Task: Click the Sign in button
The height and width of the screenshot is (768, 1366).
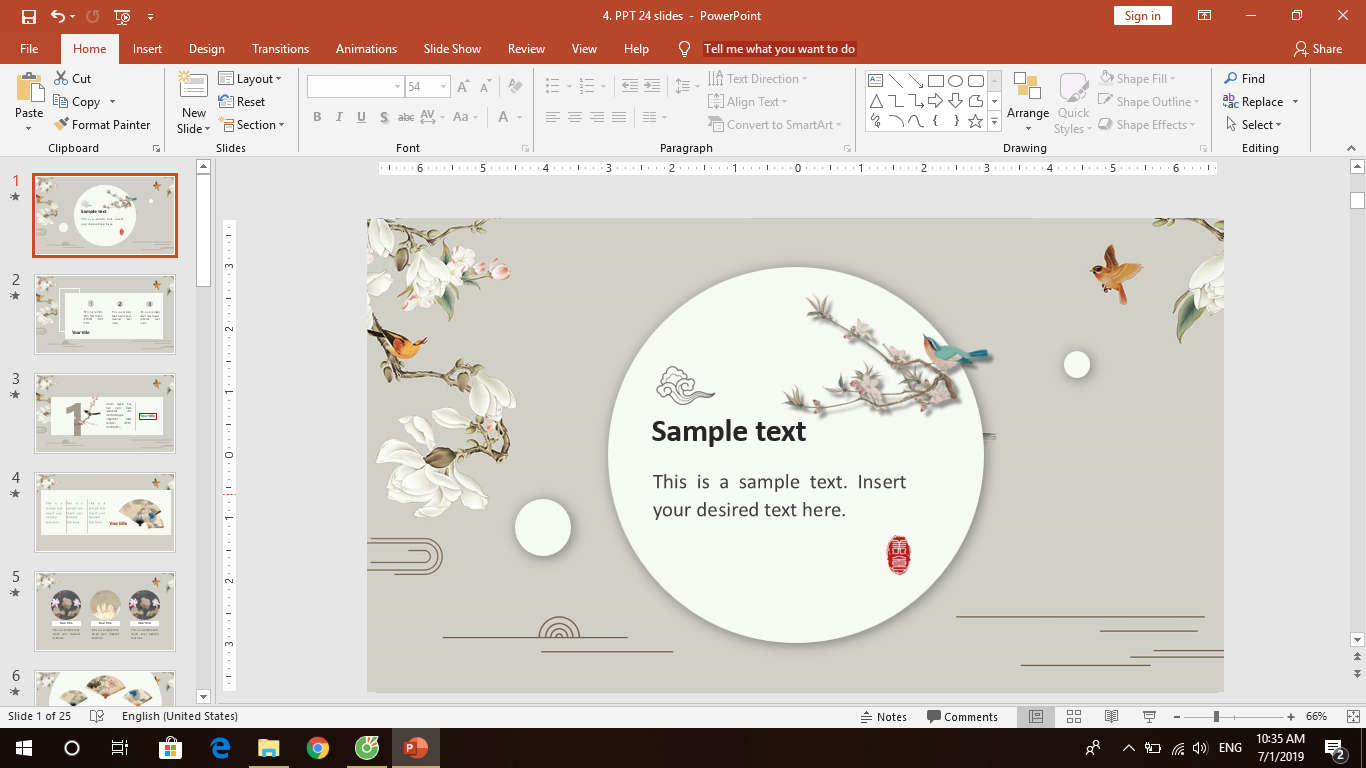Action: coord(1142,16)
